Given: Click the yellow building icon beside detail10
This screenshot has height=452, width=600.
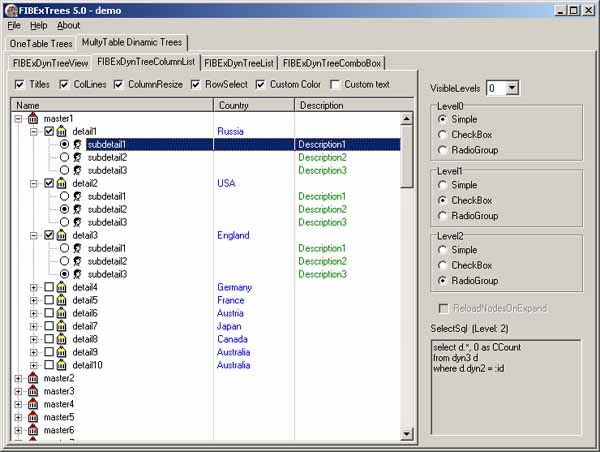Looking at the screenshot, I should [62, 366].
